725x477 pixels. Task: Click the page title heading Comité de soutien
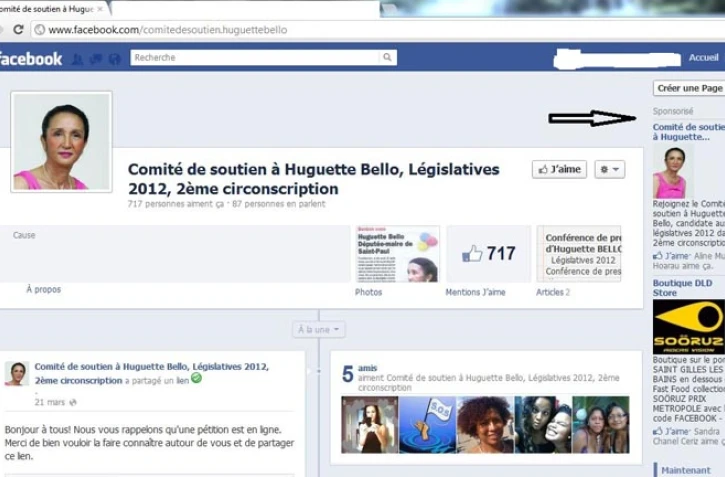pos(313,179)
